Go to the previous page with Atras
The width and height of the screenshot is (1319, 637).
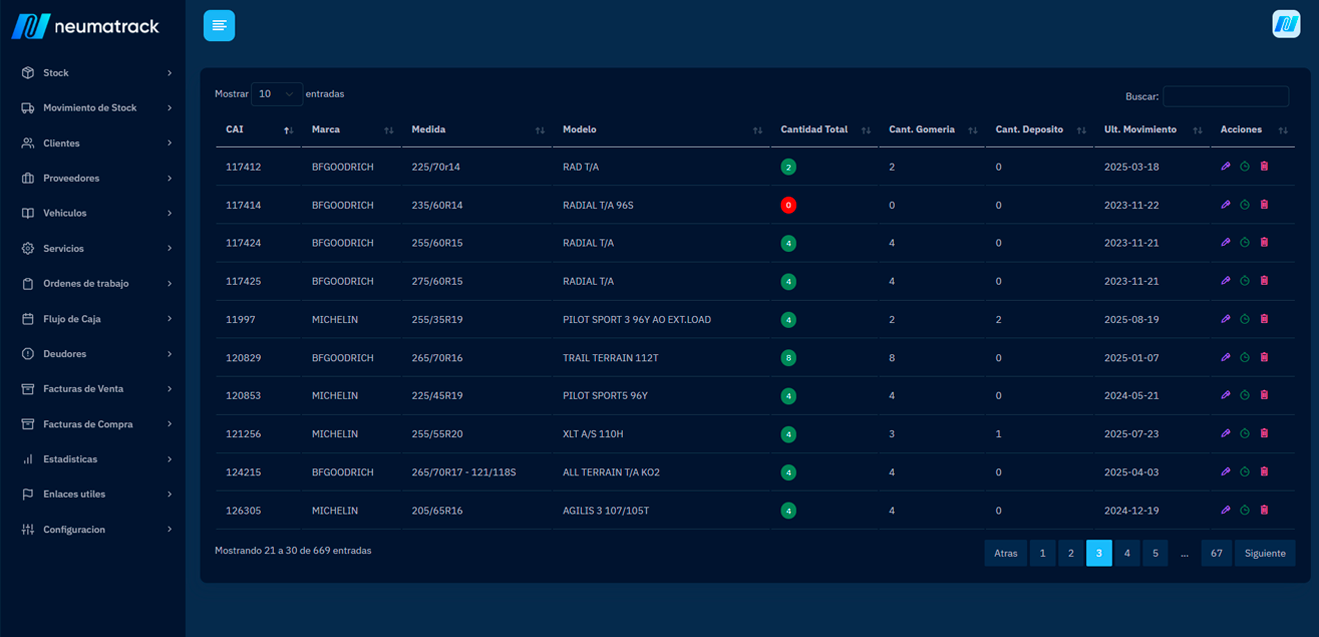pyautogui.click(x=1006, y=553)
